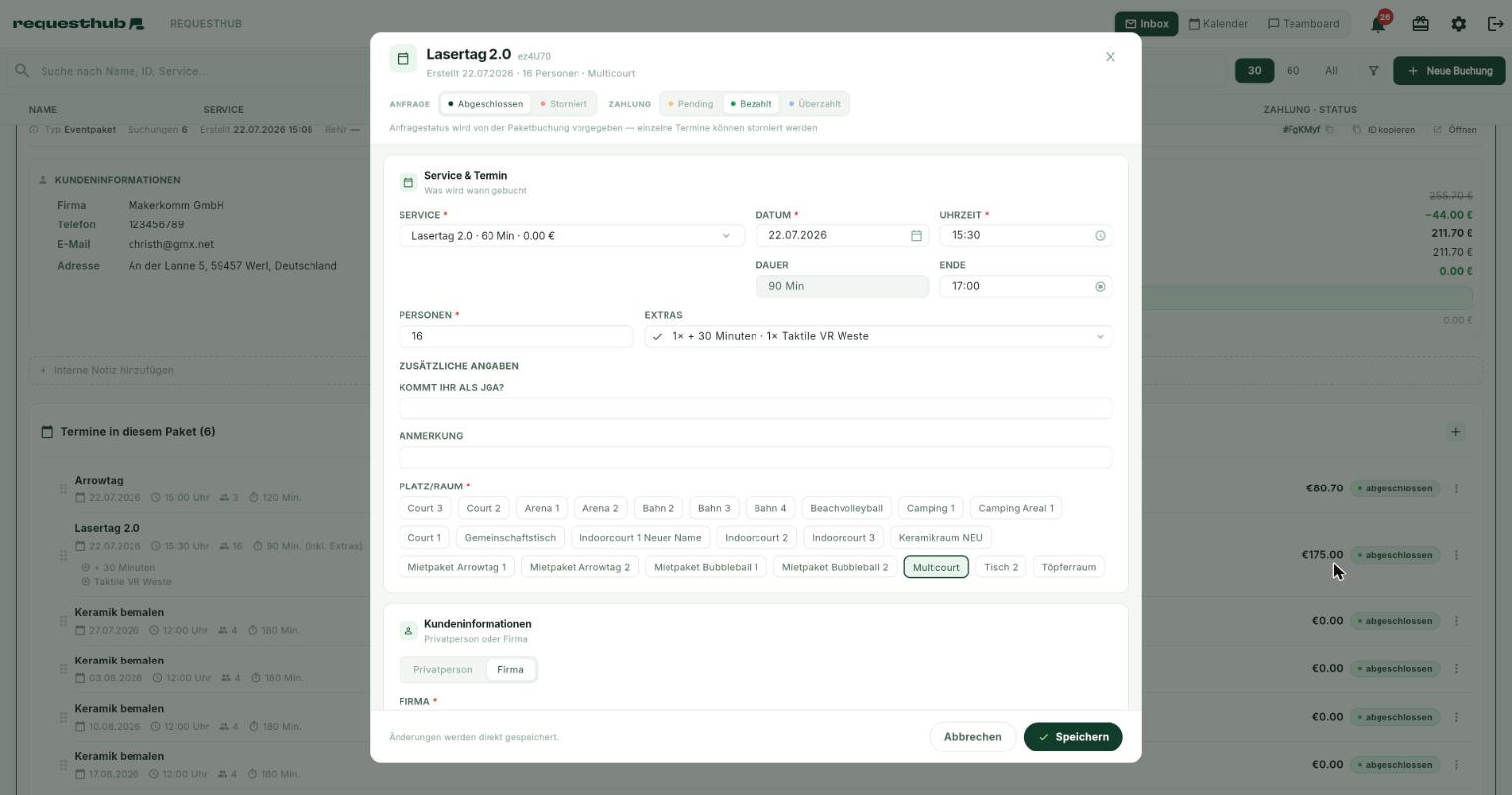Grab drag handle of Lasertag 2.0 row
This screenshot has width=1512, height=795.
pyautogui.click(x=63, y=555)
